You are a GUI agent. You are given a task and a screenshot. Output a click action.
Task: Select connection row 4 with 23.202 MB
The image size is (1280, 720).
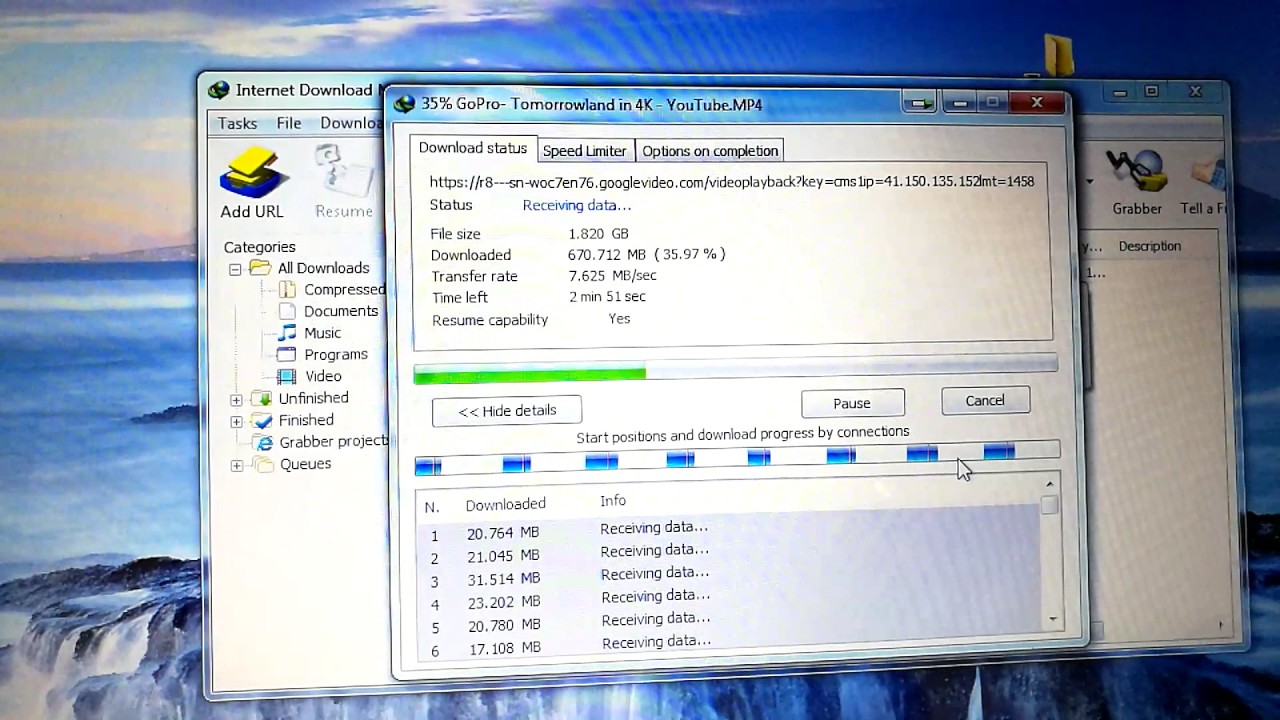click(728, 599)
